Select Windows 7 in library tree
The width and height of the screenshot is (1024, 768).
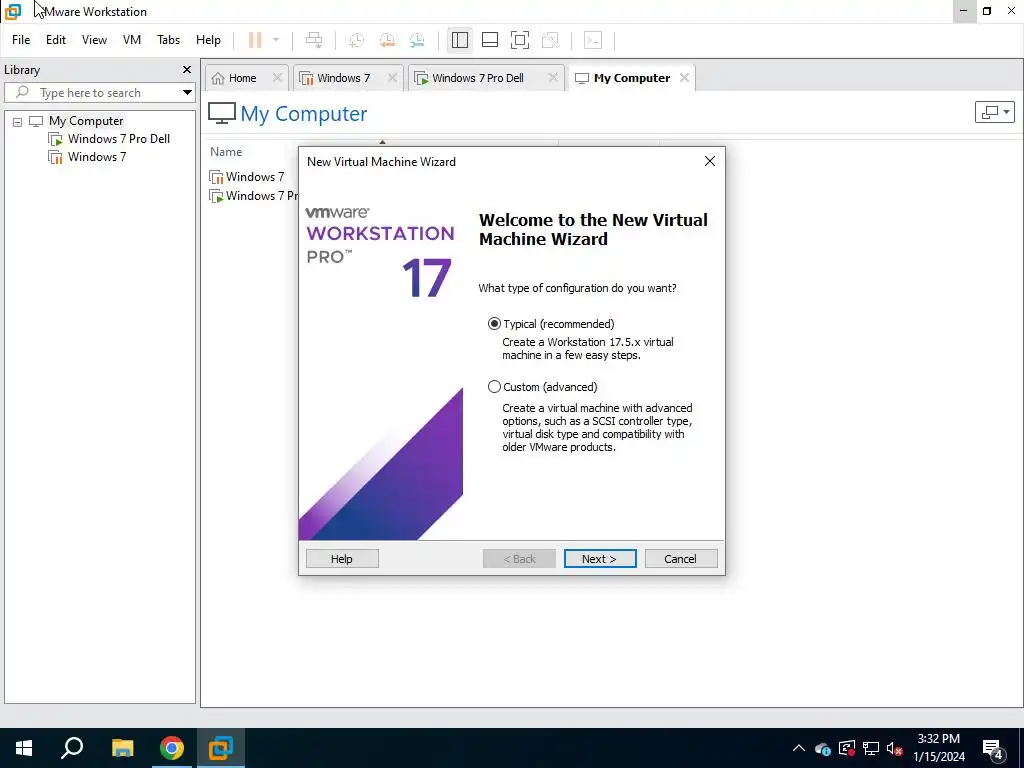click(97, 157)
